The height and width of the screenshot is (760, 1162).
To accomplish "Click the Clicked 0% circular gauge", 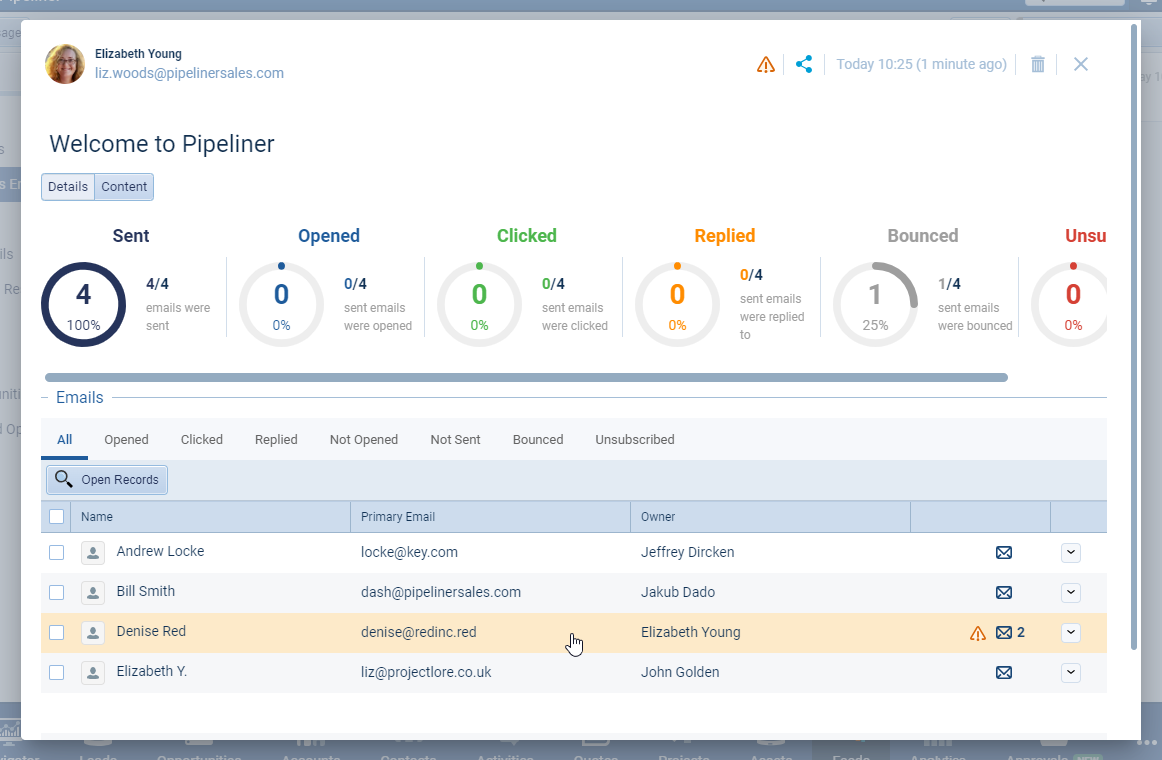I will coord(479,304).
